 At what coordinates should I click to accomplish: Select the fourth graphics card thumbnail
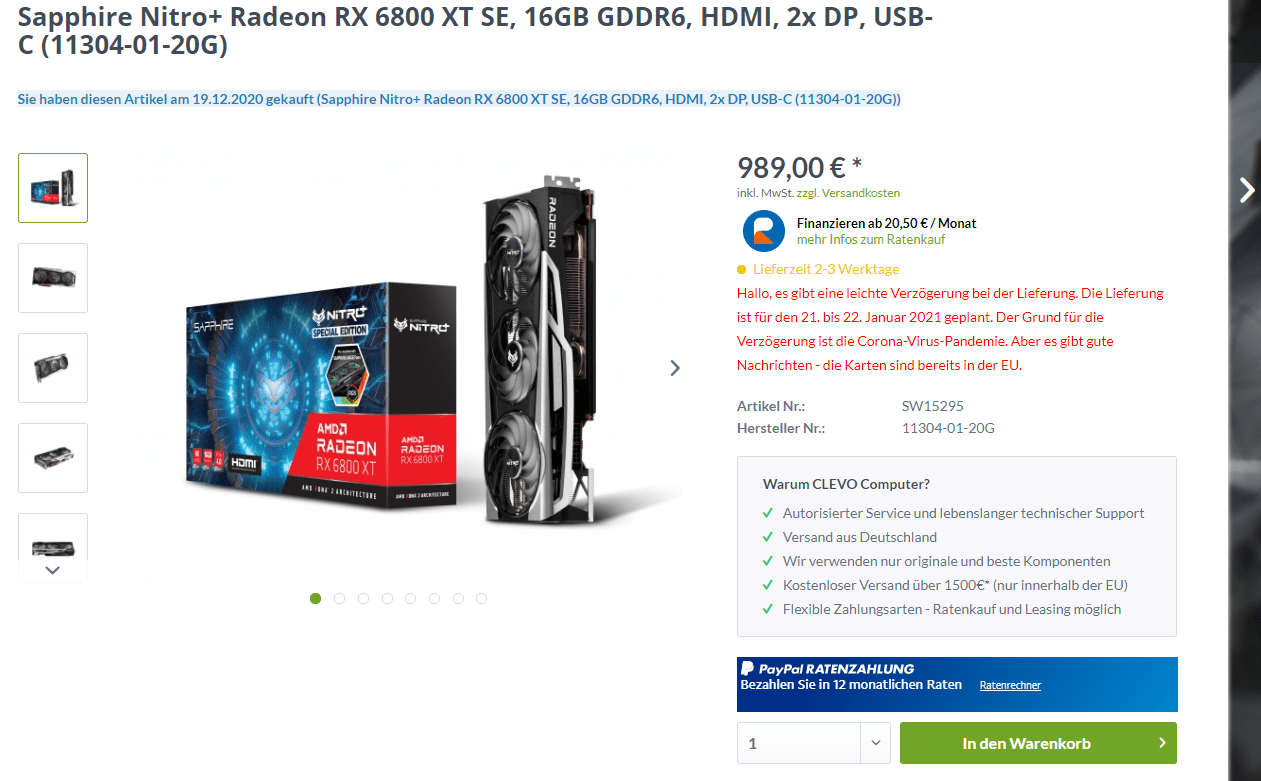(53, 458)
